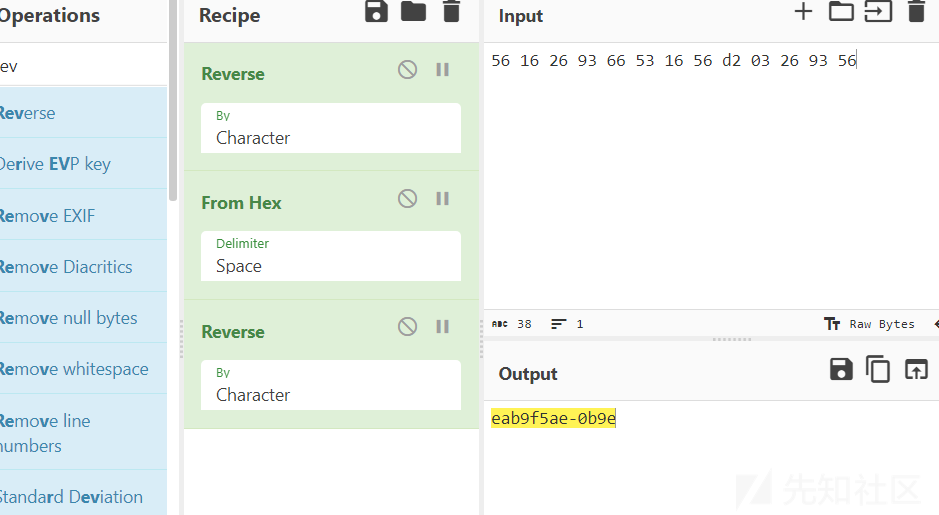Screen dimensions: 939x515
Task: Copy raw output to clipboard
Action: tap(878, 369)
